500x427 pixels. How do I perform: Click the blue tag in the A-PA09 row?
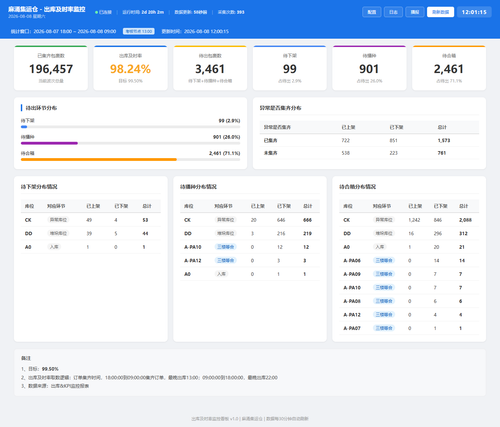pyautogui.click(x=384, y=274)
